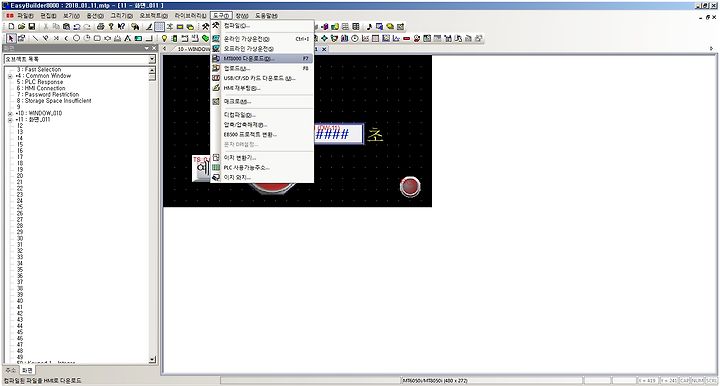Select '6 : HMI Connection' tree item
This screenshot has width=720, height=386.
tap(41, 88)
